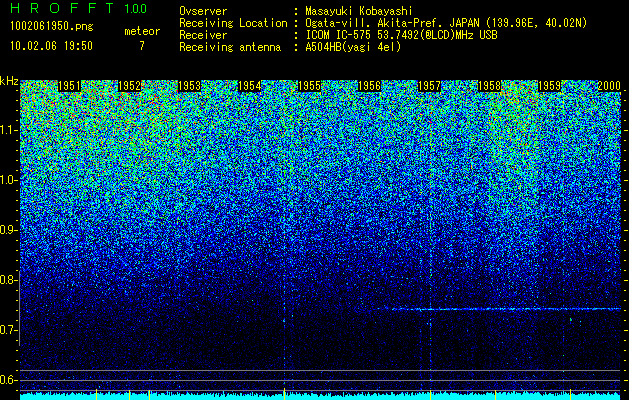
Task: Click the meteor label
Action: pyautogui.click(x=142, y=31)
